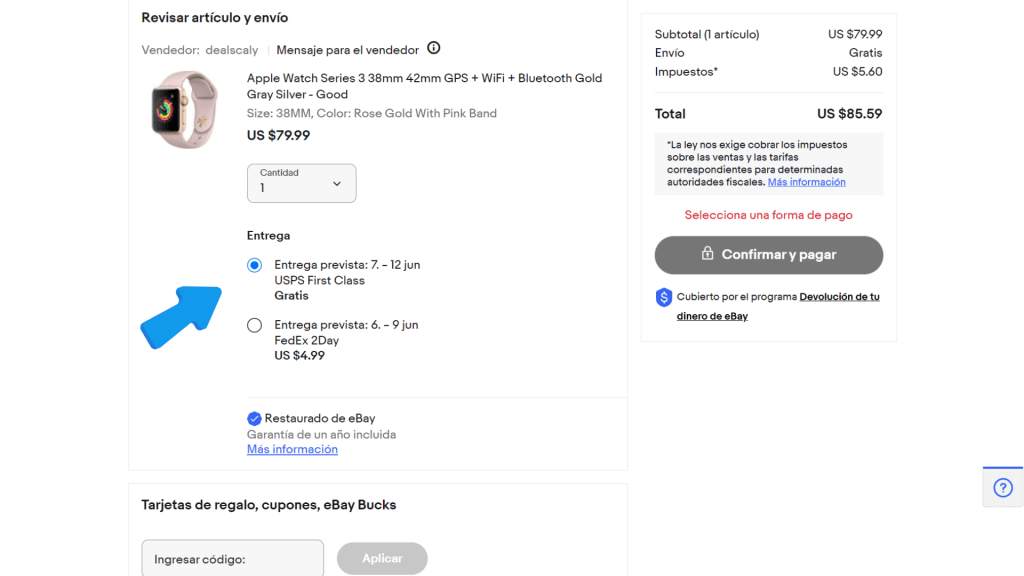Click the Apple Watch product thumbnail

point(184,110)
